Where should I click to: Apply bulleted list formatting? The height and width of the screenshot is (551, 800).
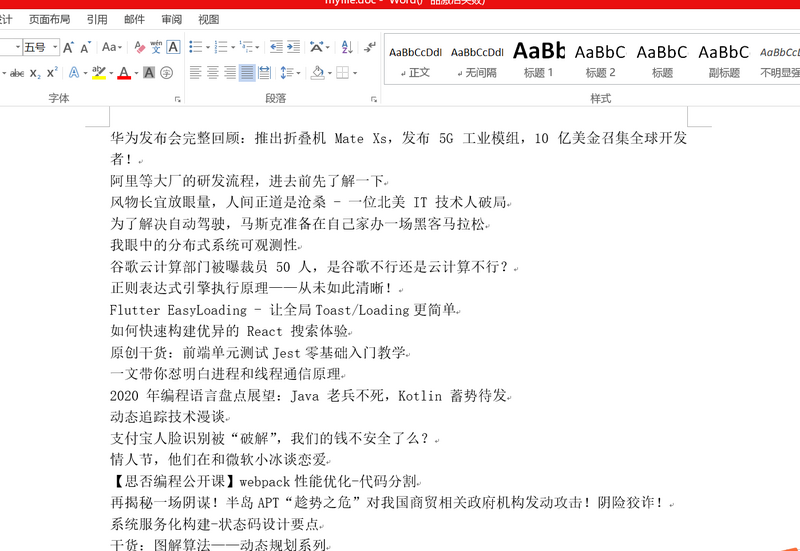tap(195, 47)
